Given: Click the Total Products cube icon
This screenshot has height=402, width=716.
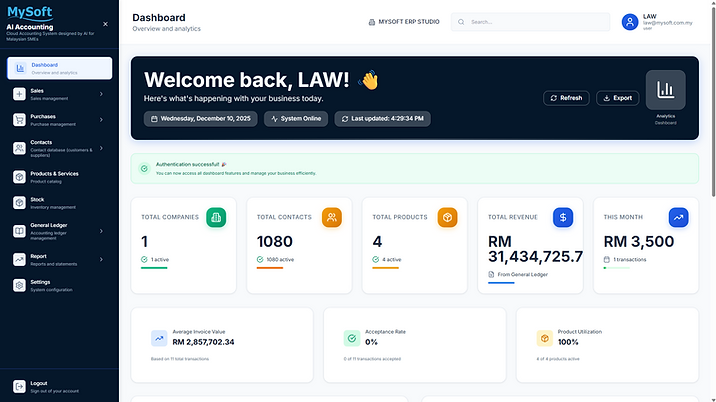Looking at the screenshot, I should (x=447, y=217).
